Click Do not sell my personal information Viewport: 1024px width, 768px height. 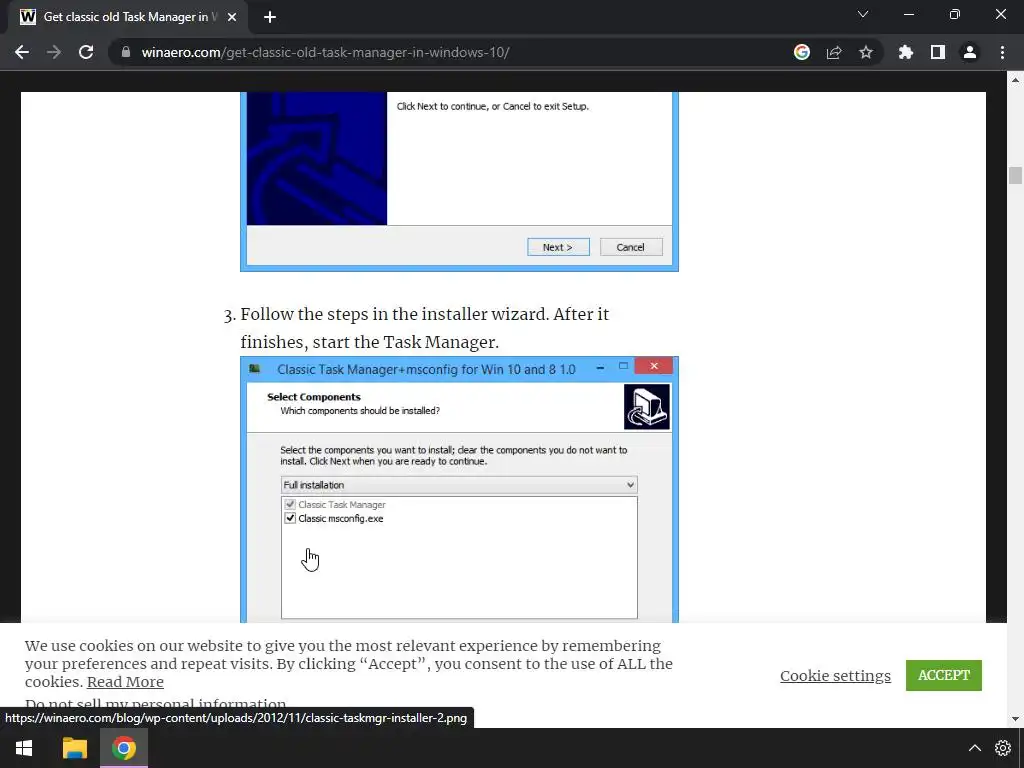click(155, 703)
